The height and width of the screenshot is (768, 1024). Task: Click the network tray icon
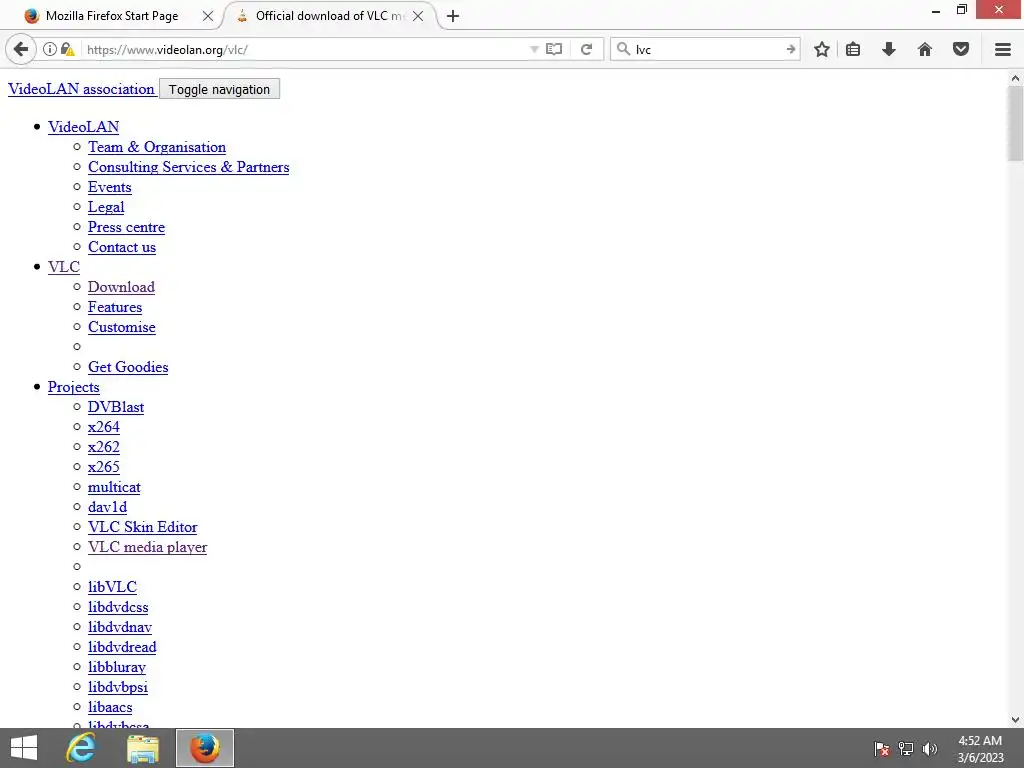point(906,748)
